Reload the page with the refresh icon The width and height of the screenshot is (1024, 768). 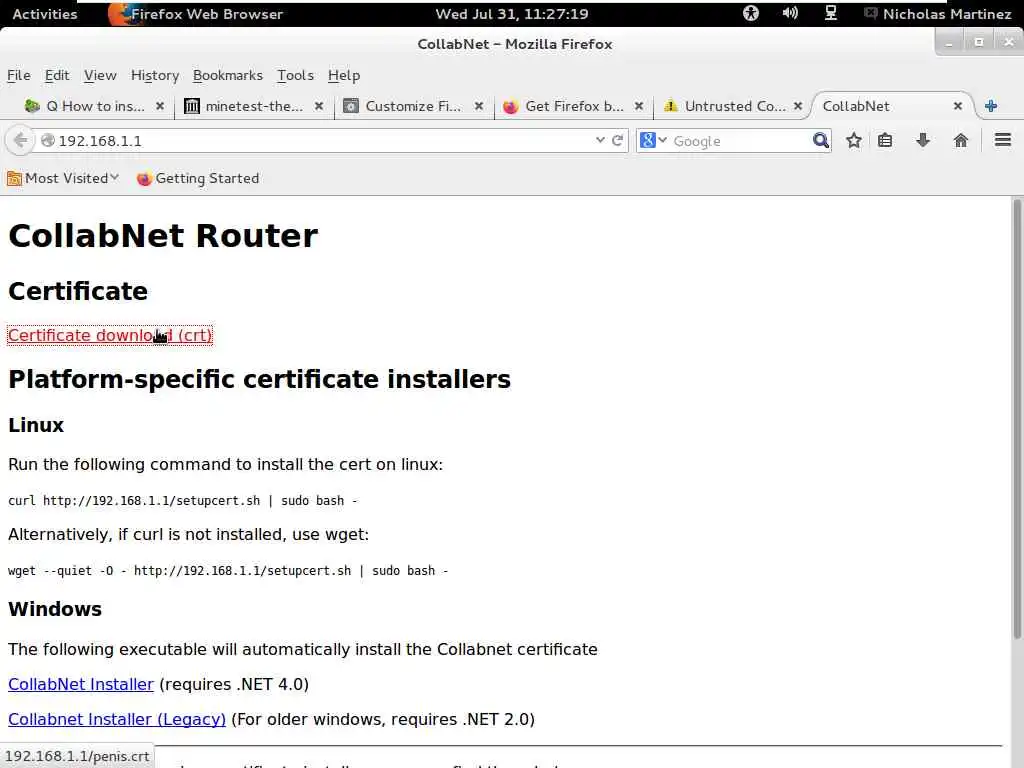(617, 140)
